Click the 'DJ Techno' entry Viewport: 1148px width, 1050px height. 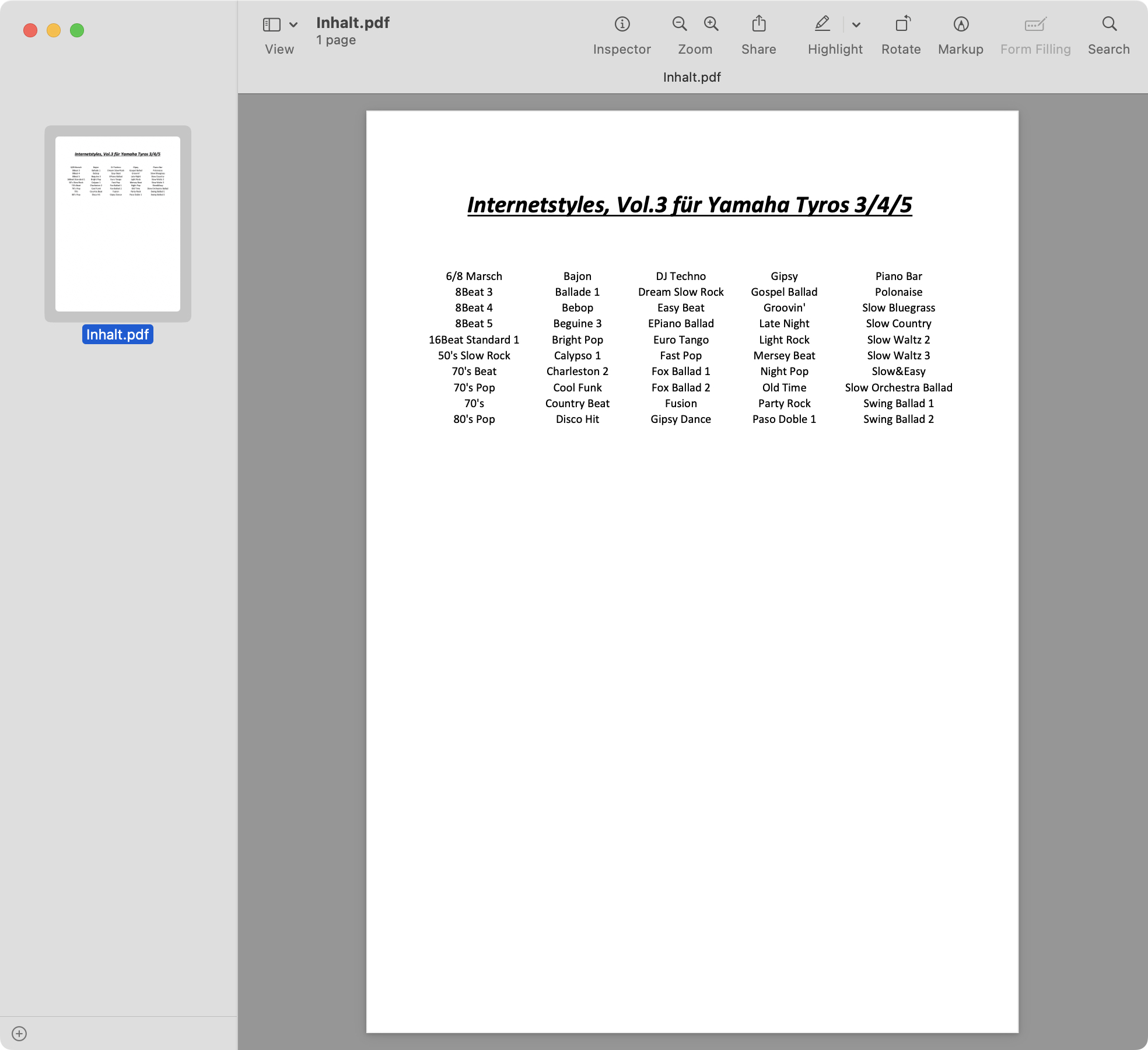[x=681, y=276]
